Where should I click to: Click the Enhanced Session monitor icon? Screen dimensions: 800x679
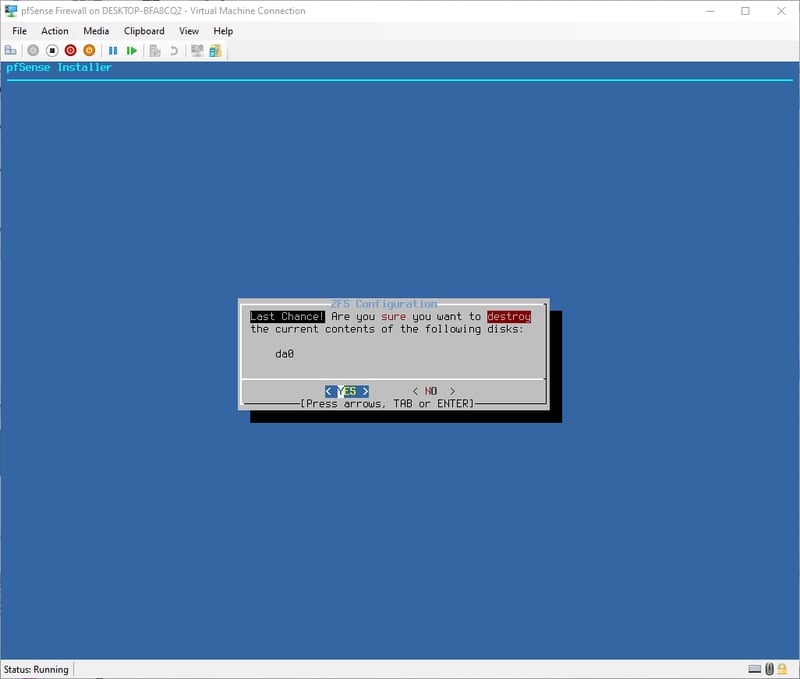tap(197, 50)
